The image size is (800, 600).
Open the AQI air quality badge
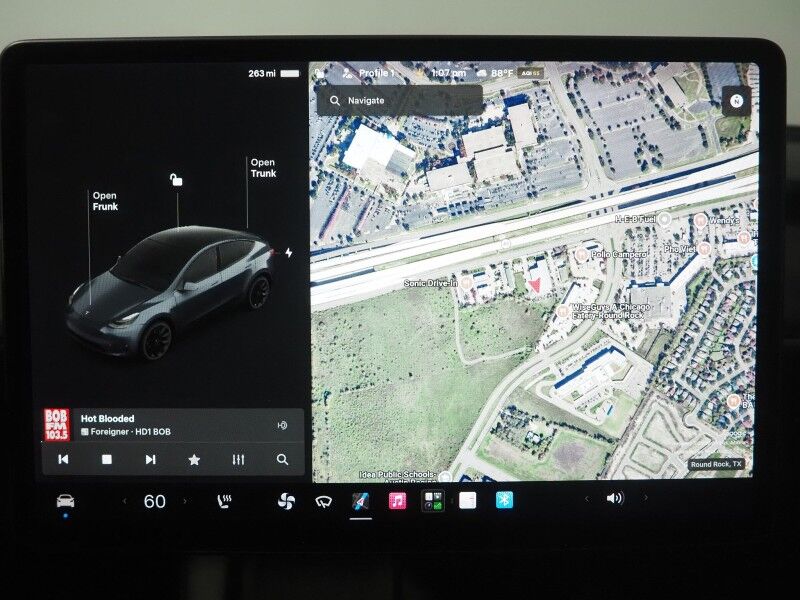coord(531,73)
